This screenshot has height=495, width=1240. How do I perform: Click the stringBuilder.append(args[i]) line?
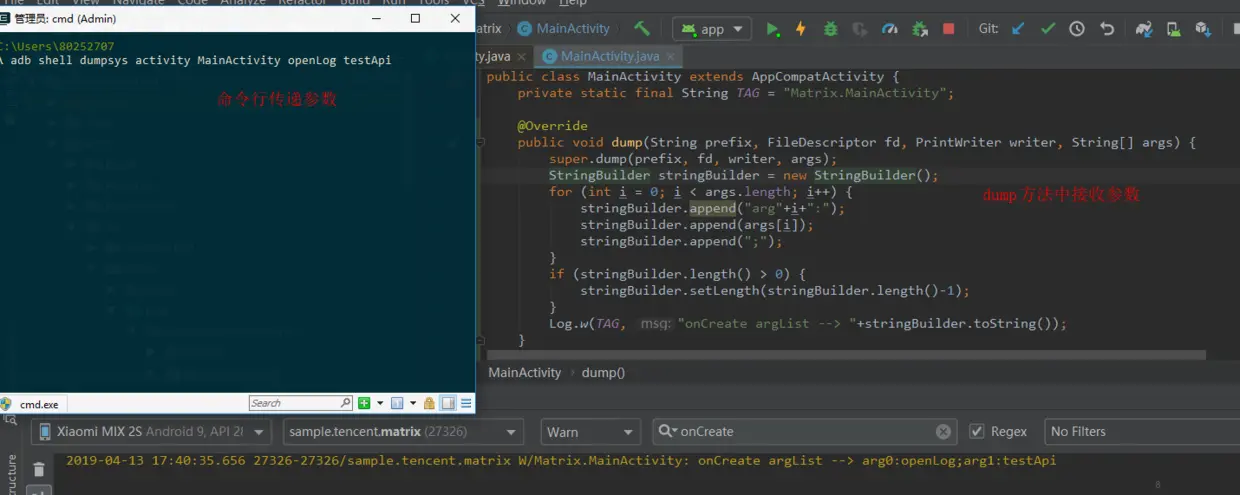(x=697, y=224)
